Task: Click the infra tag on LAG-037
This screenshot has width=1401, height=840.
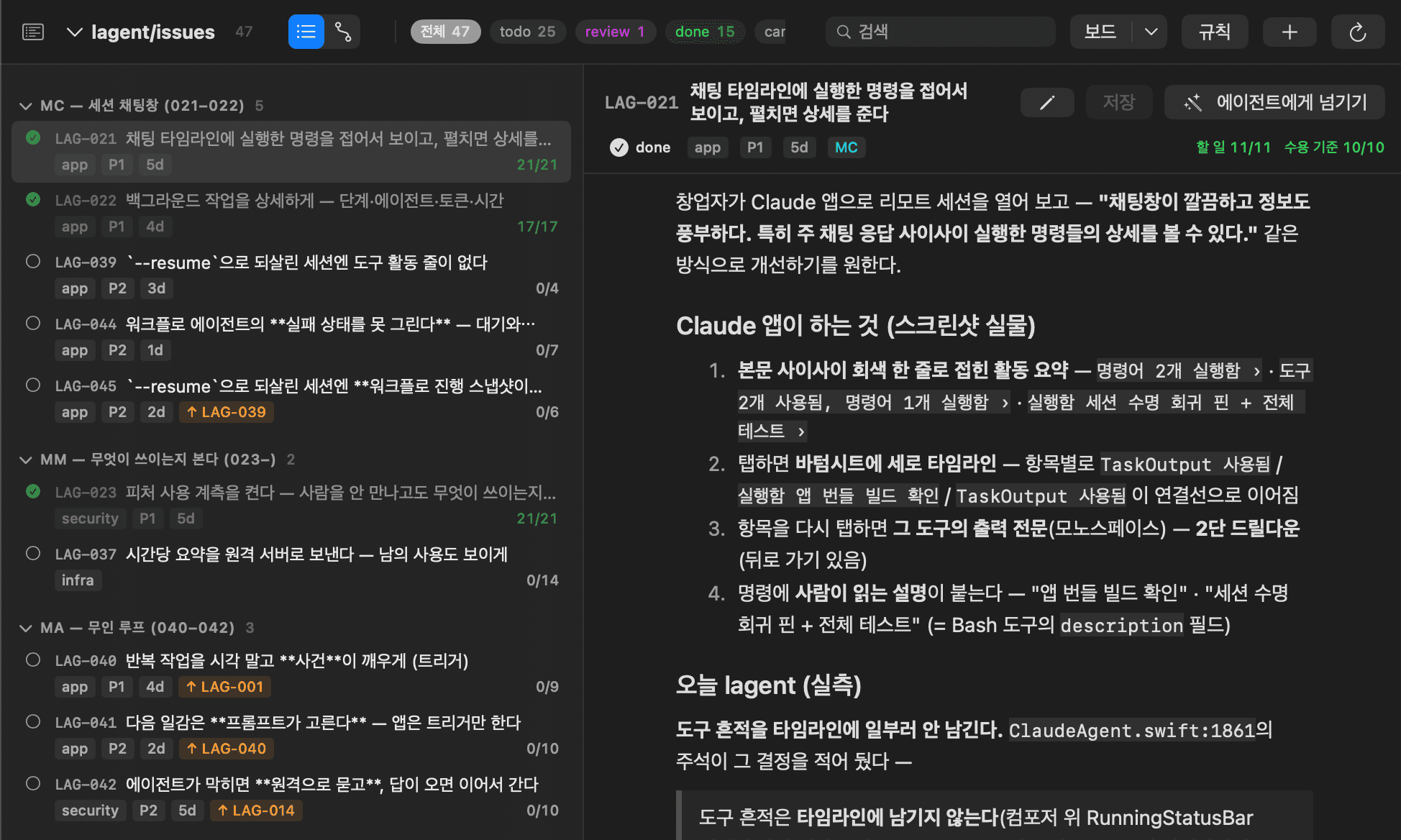Action: coord(78,580)
